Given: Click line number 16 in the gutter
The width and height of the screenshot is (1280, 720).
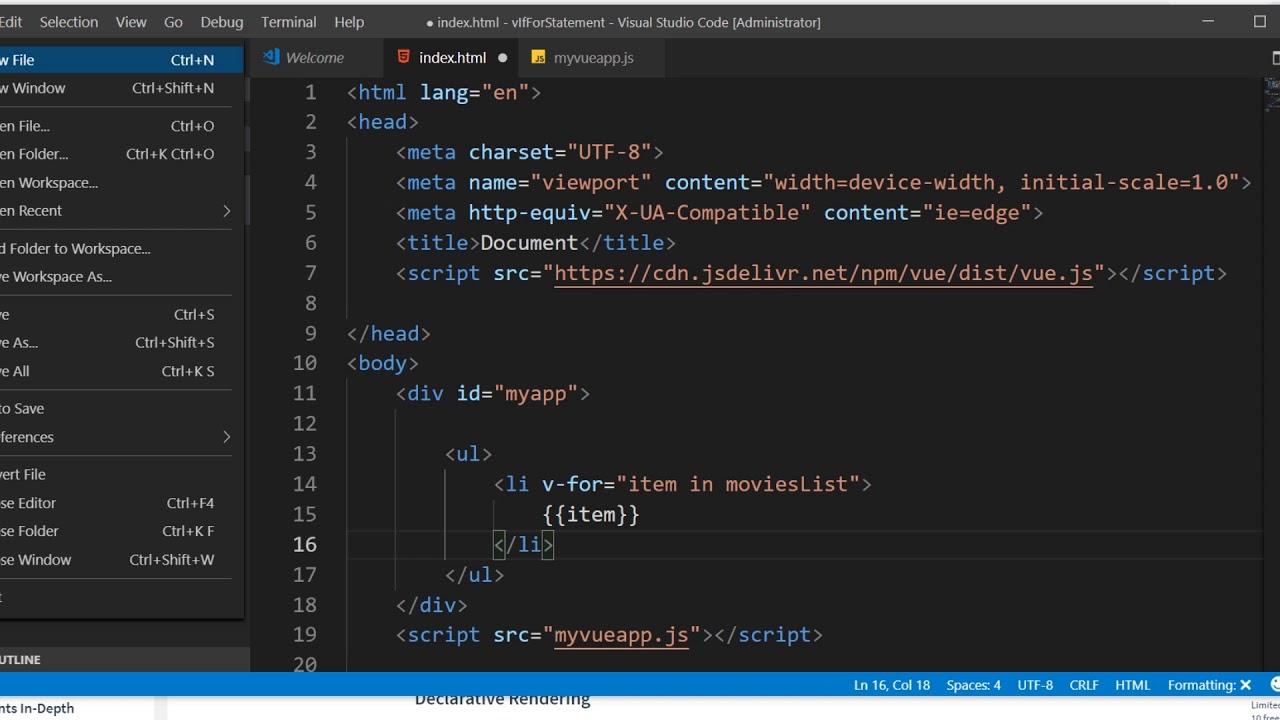Looking at the screenshot, I should click(x=304, y=544).
